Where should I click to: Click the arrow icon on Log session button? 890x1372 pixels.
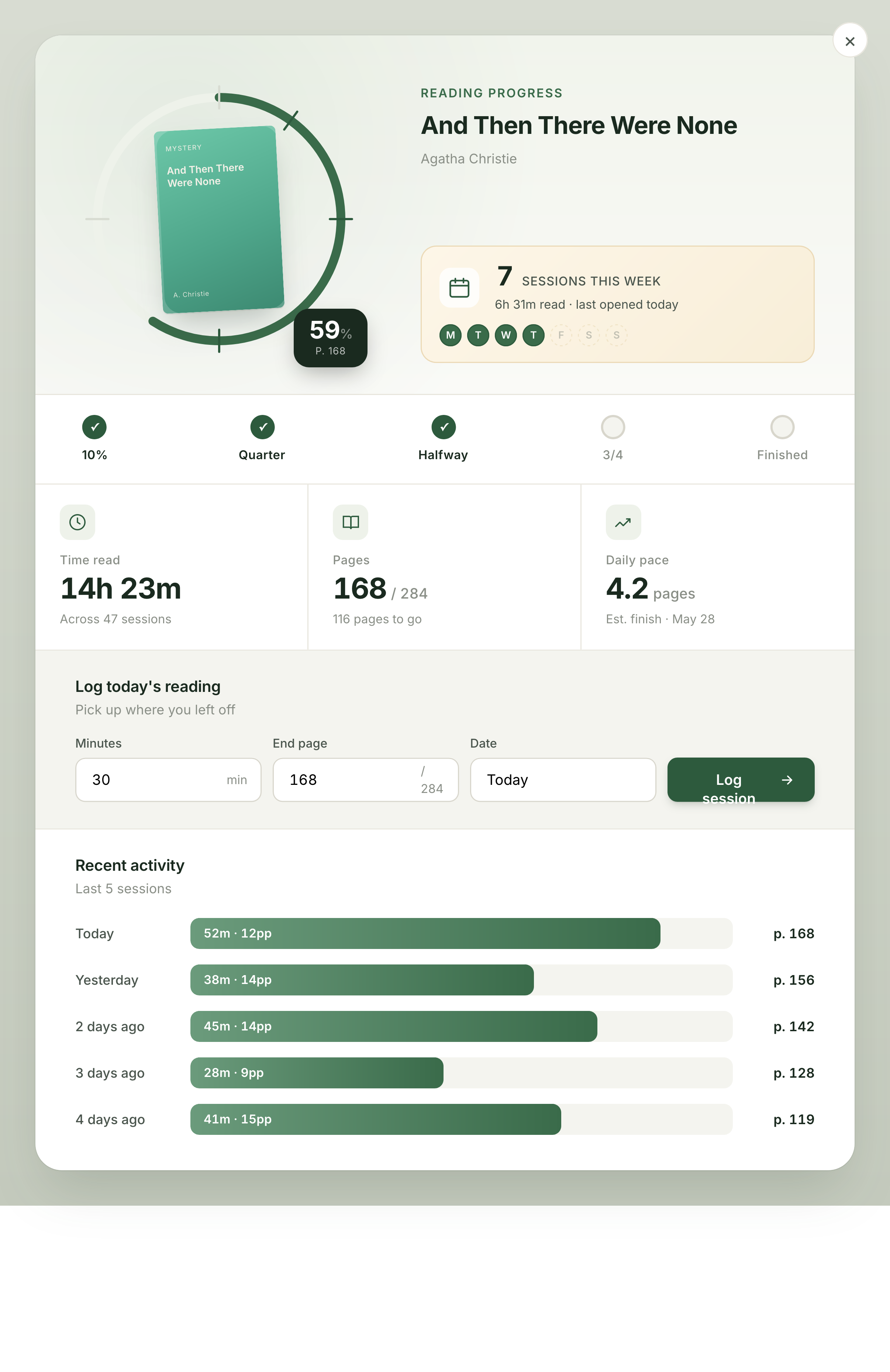[x=787, y=780]
